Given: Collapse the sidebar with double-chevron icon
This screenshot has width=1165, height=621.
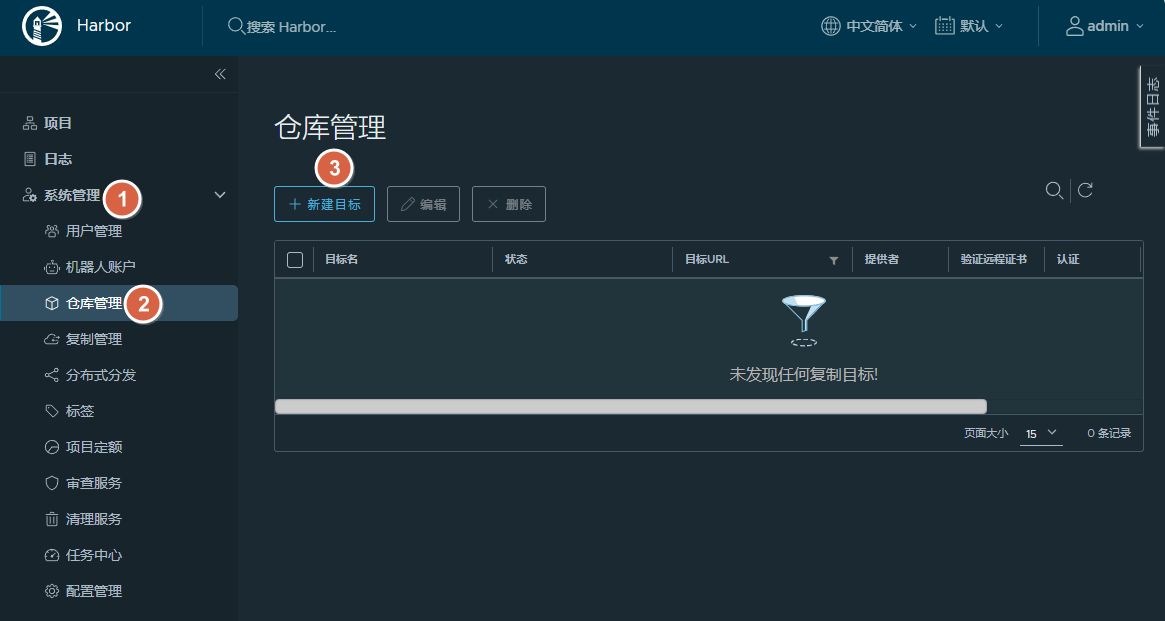Looking at the screenshot, I should (x=220, y=74).
